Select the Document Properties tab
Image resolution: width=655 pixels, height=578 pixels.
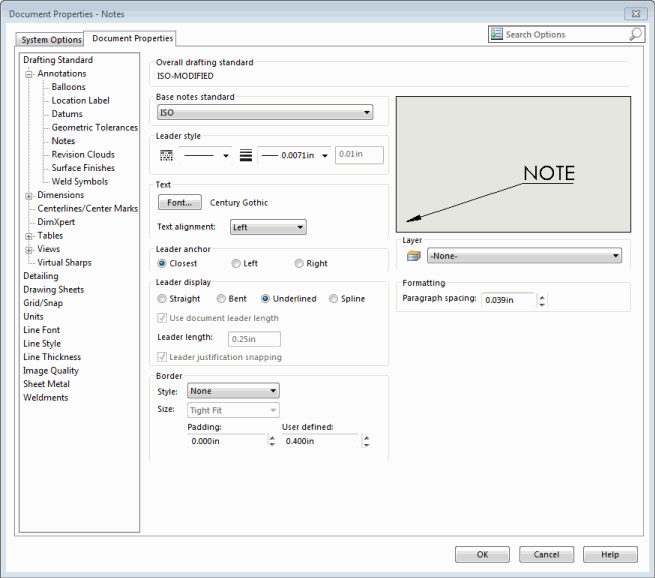tap(132, 38)
